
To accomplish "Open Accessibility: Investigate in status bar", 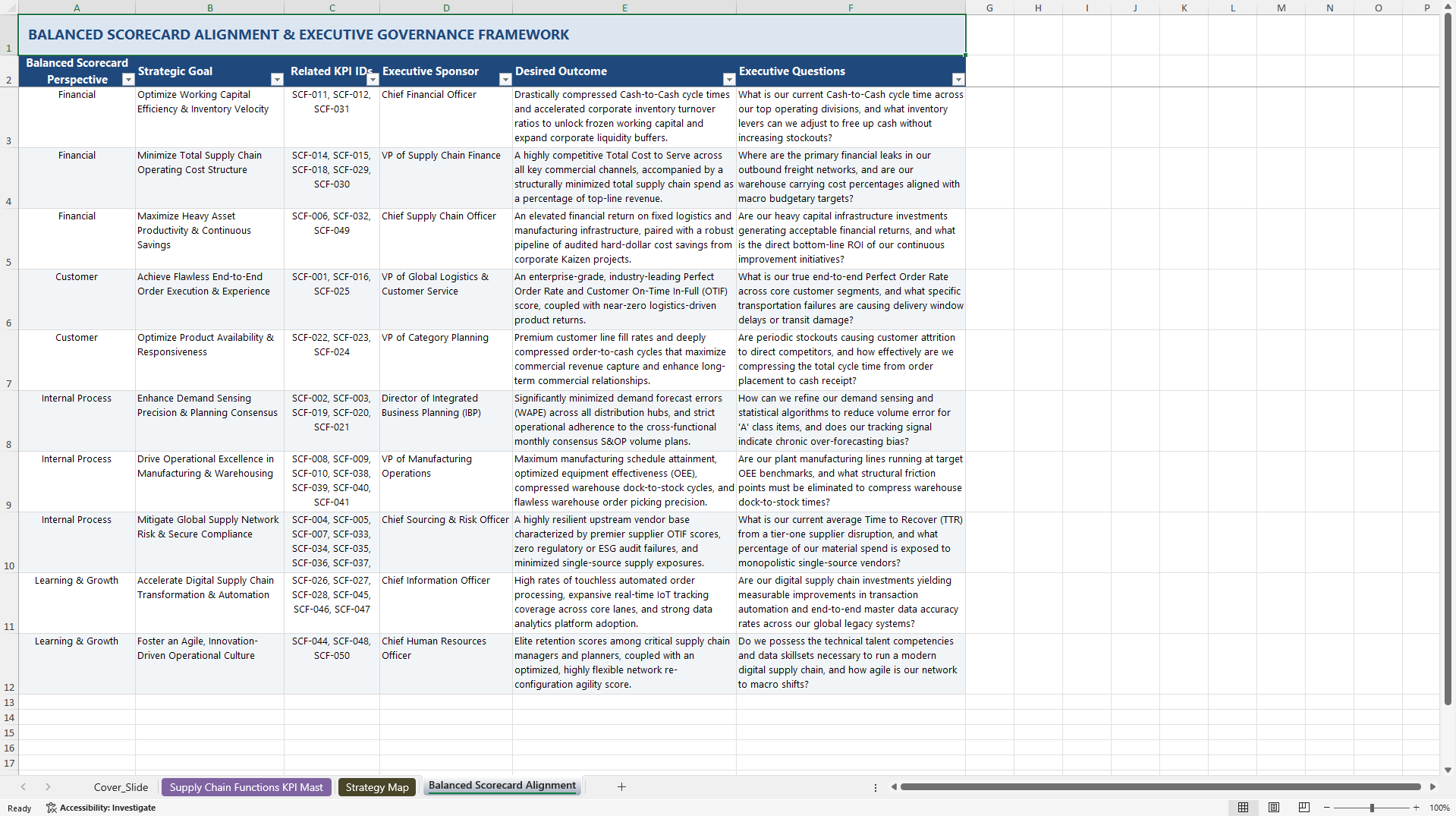I will pyautogui.click(x=101, y=808).
